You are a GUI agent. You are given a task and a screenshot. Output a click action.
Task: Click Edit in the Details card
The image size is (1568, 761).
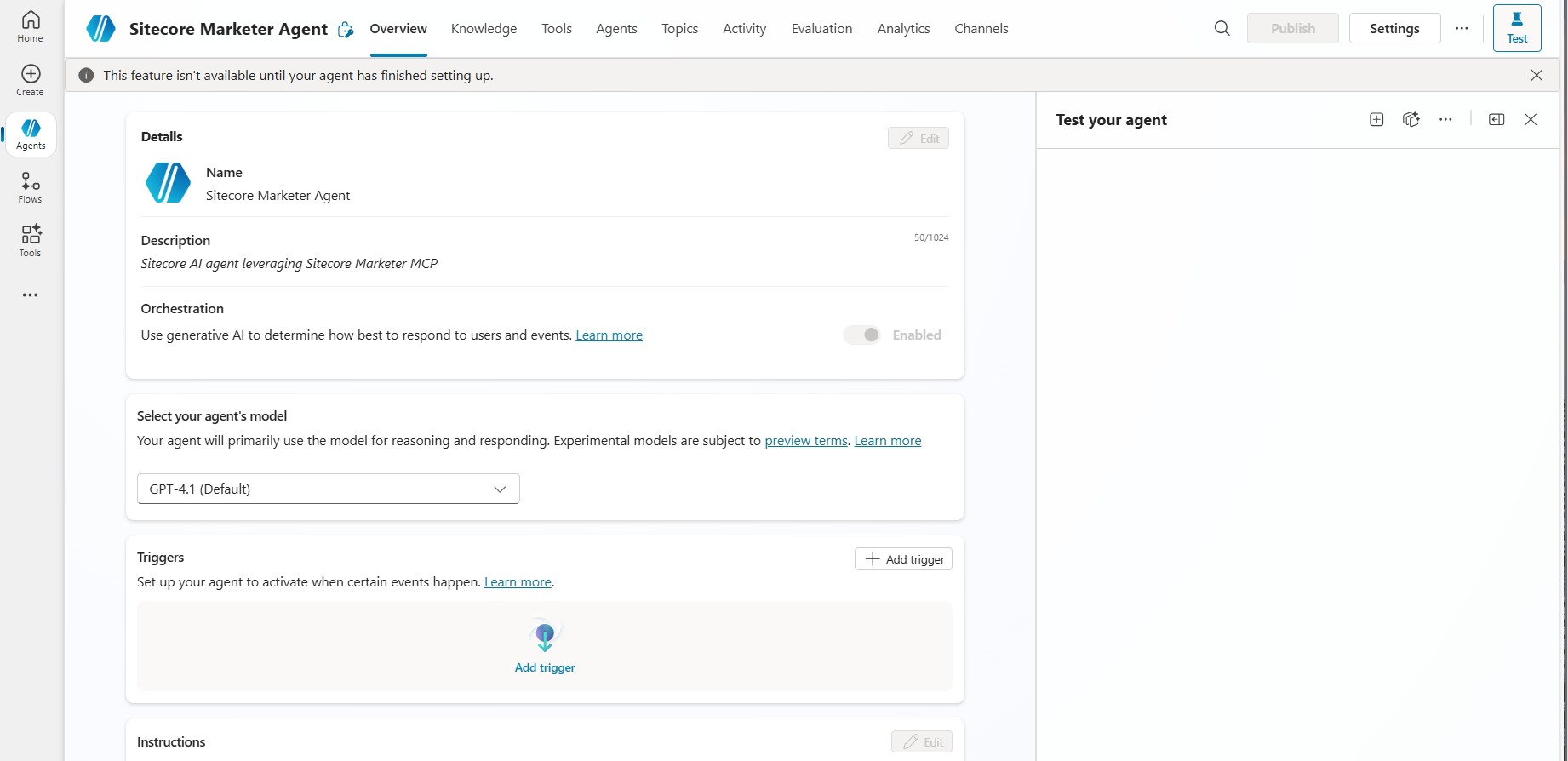pos(918,138)
